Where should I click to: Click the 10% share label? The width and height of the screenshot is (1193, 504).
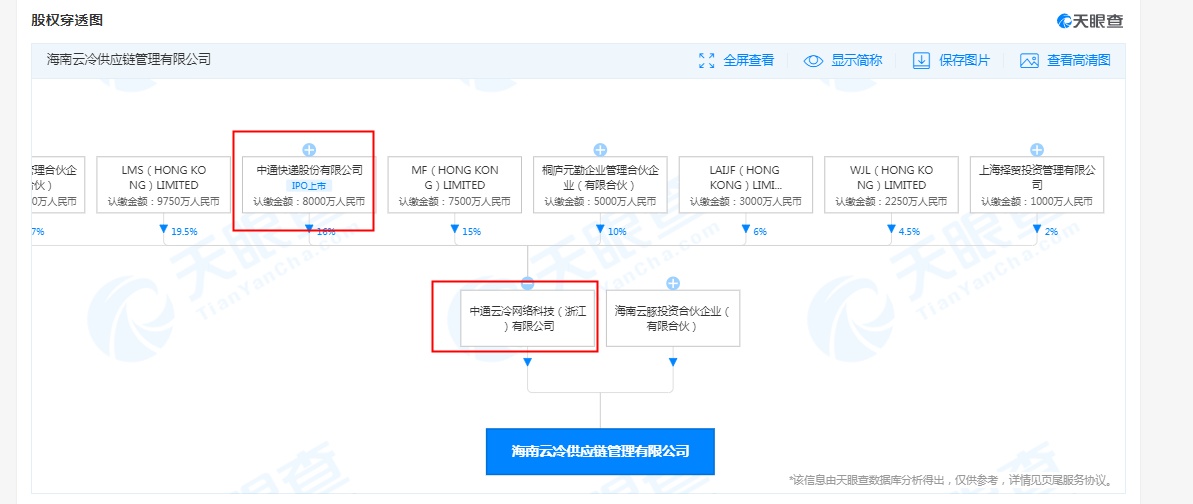(x=617, y=231)
